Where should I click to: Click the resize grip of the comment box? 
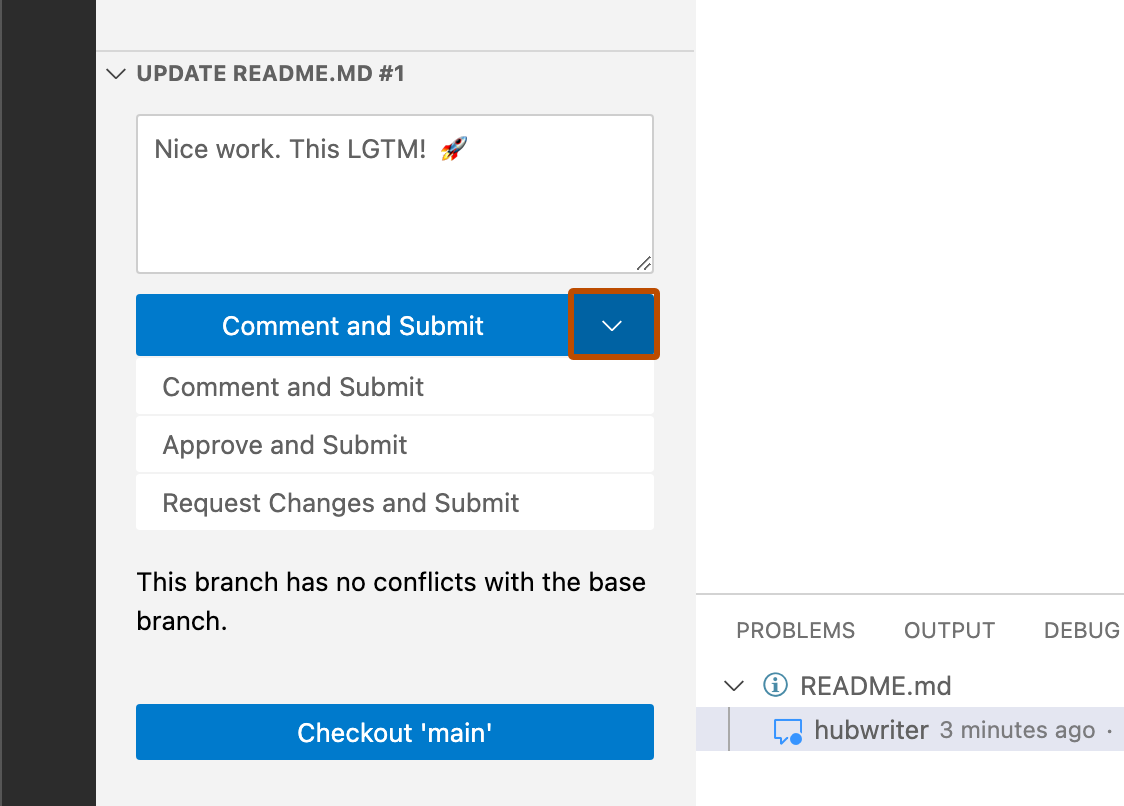pos(645,264)
